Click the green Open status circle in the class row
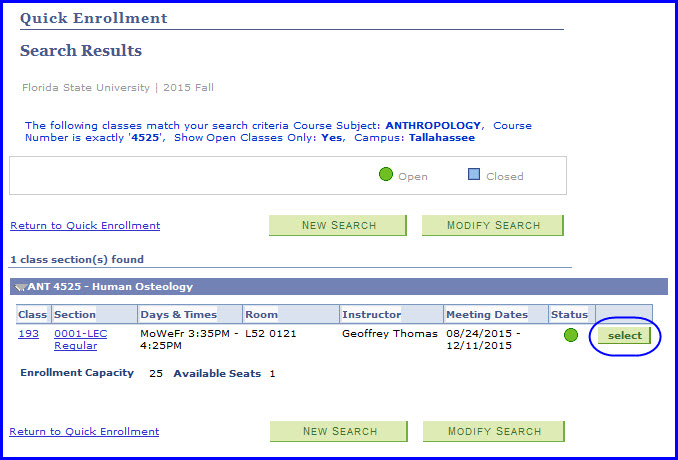678x460 pixels. pyautogui.click(x=571, y=335)
